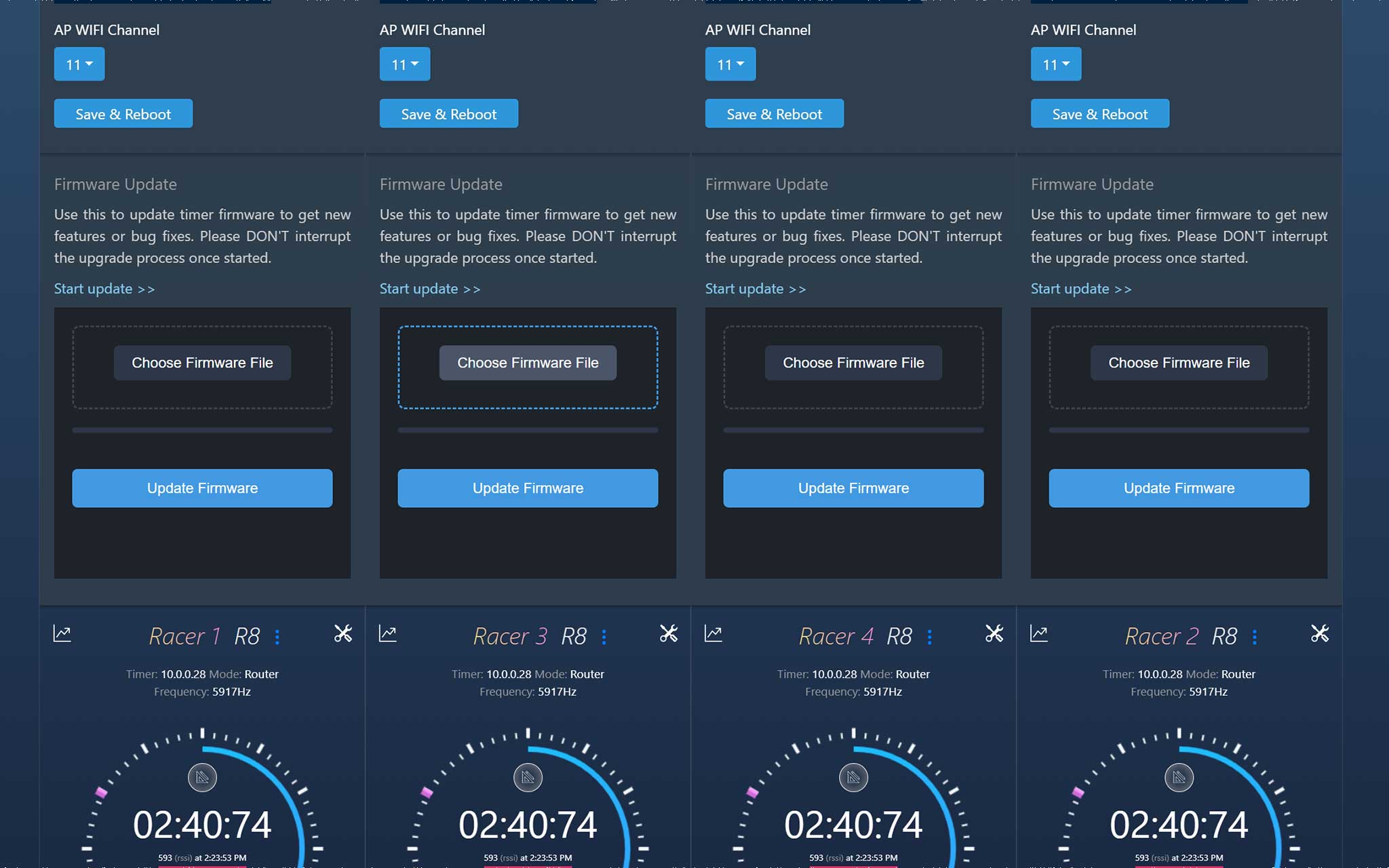Click the leftmost firmware upload progress bar
The width and height of the screenshot is (1389, 868).
[202, 430]
